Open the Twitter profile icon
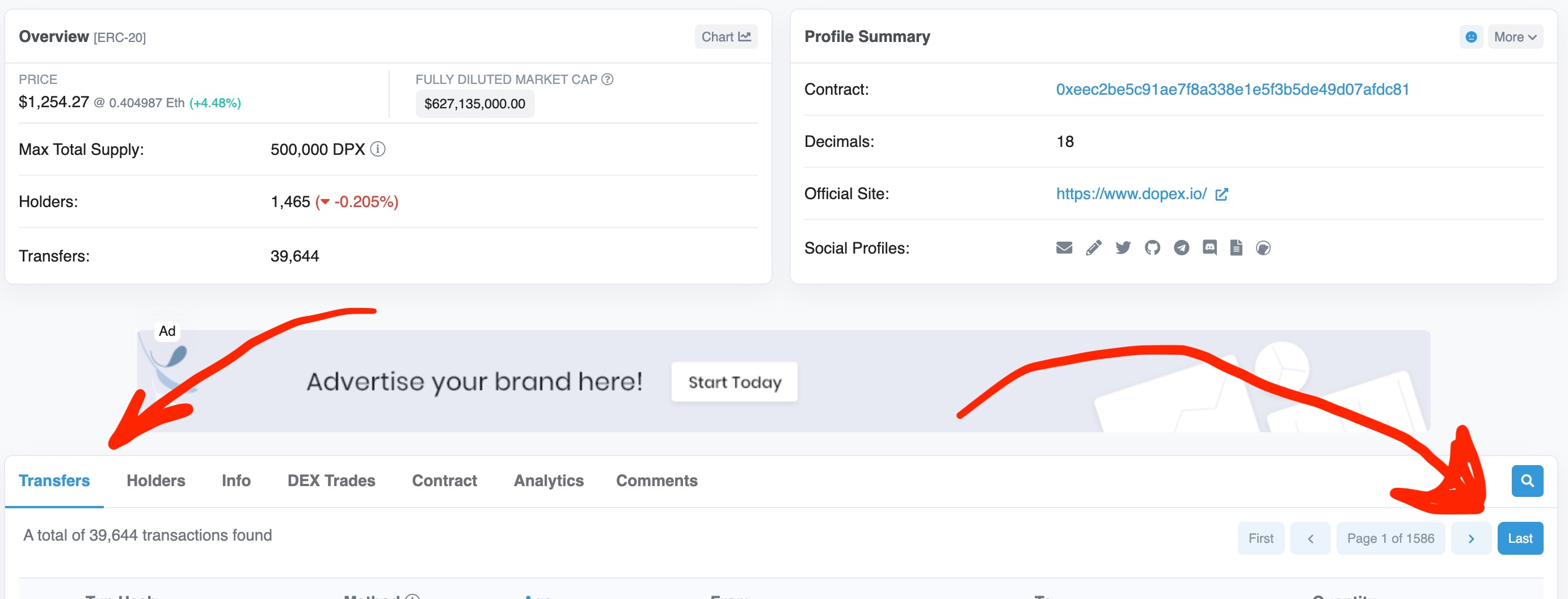This screenshot has width=1568, height=599. tap(1123, 248)
